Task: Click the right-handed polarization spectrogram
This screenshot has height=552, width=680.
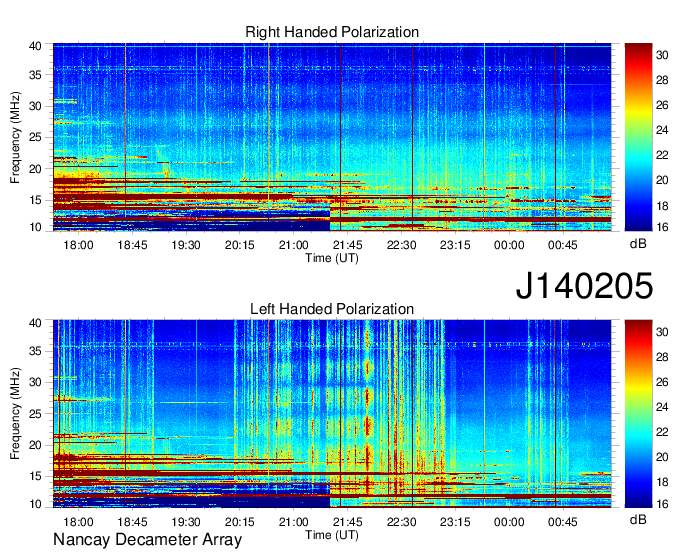Action: (332, 137)
